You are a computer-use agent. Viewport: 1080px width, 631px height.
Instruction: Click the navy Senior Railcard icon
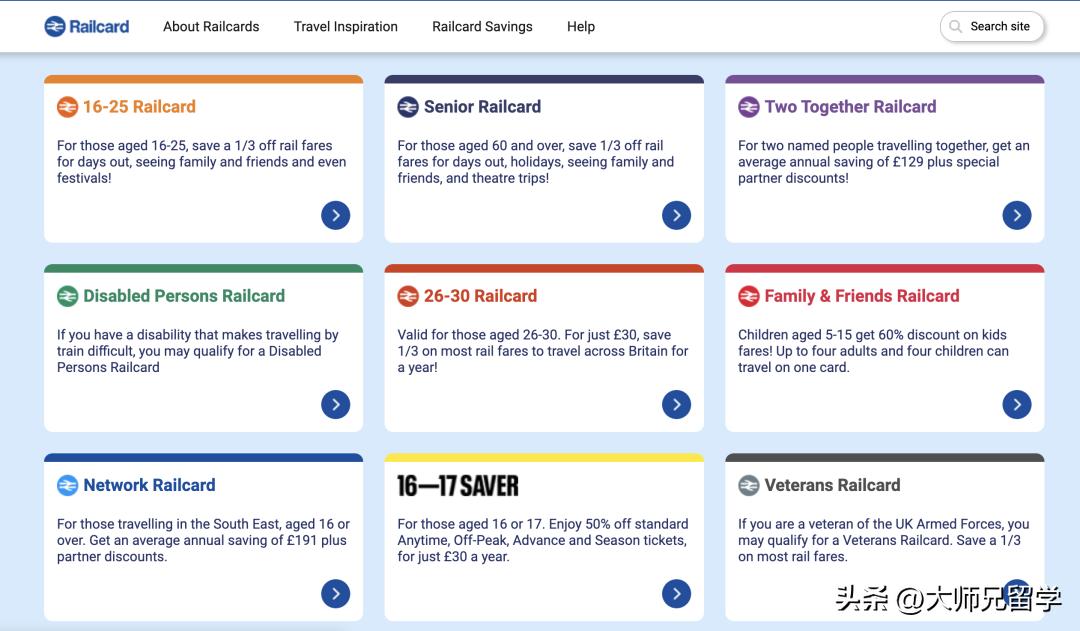tap(408, 107)
